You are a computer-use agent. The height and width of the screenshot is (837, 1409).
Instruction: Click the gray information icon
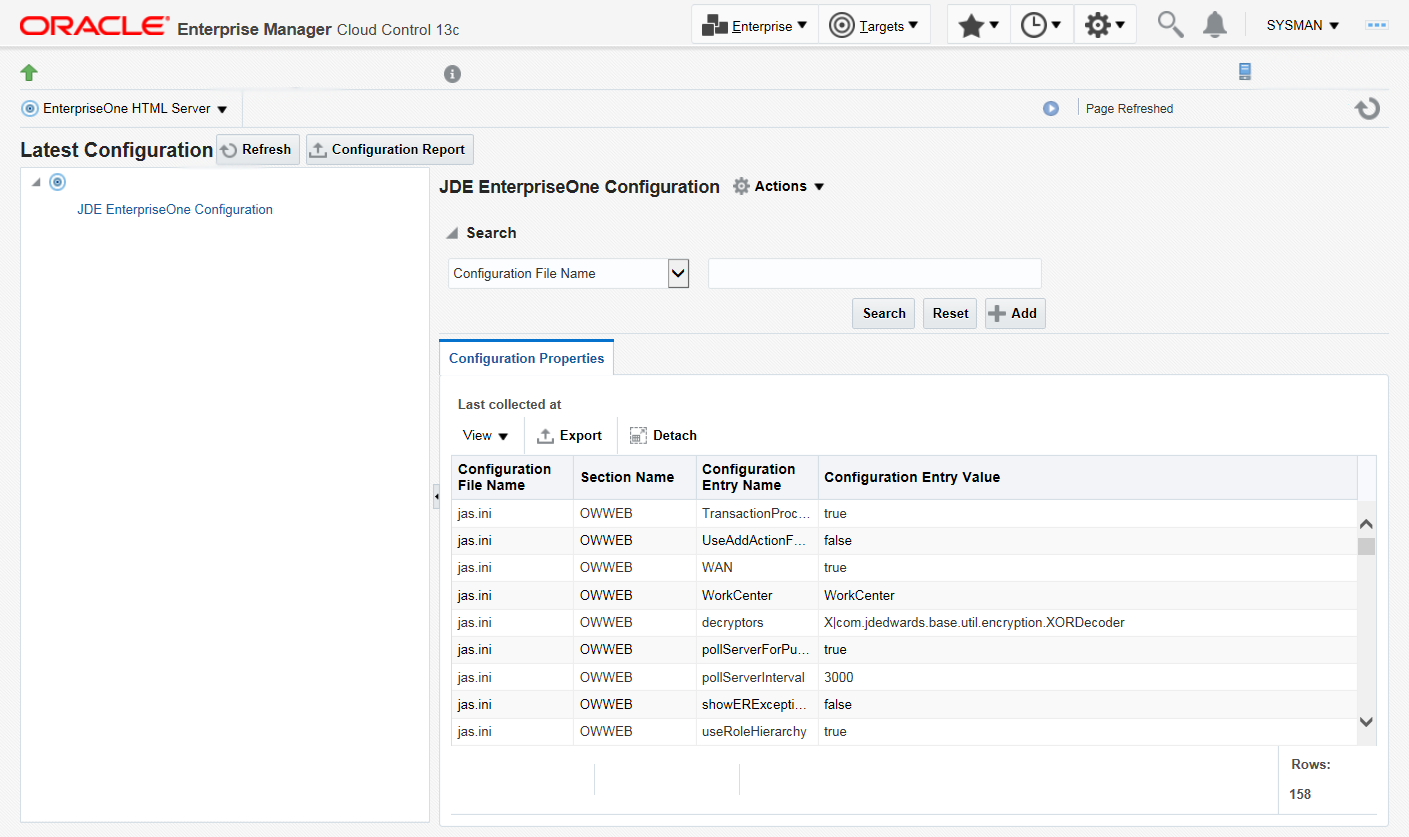[x=452, y=74]
